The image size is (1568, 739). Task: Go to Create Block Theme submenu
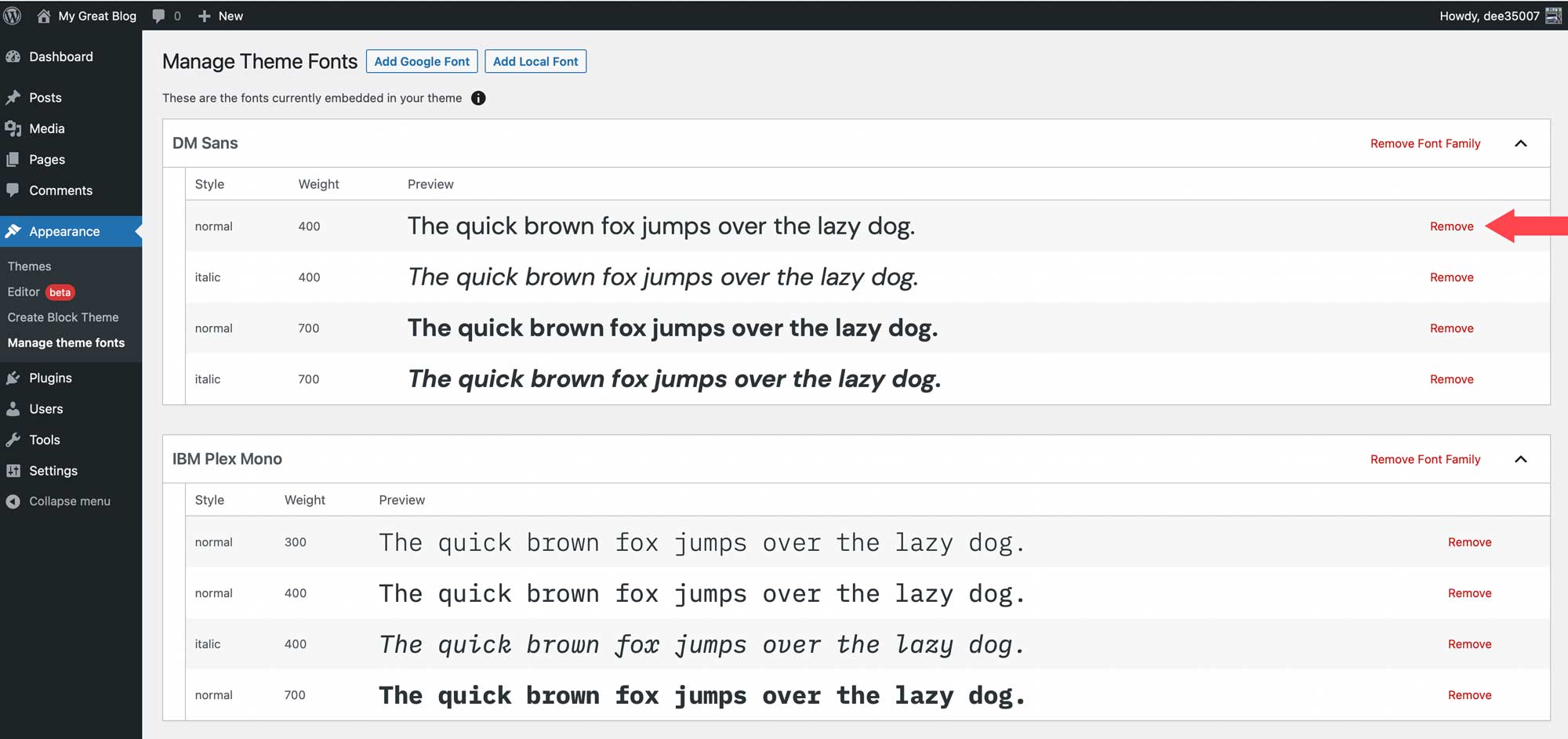(x=64, y=317)
